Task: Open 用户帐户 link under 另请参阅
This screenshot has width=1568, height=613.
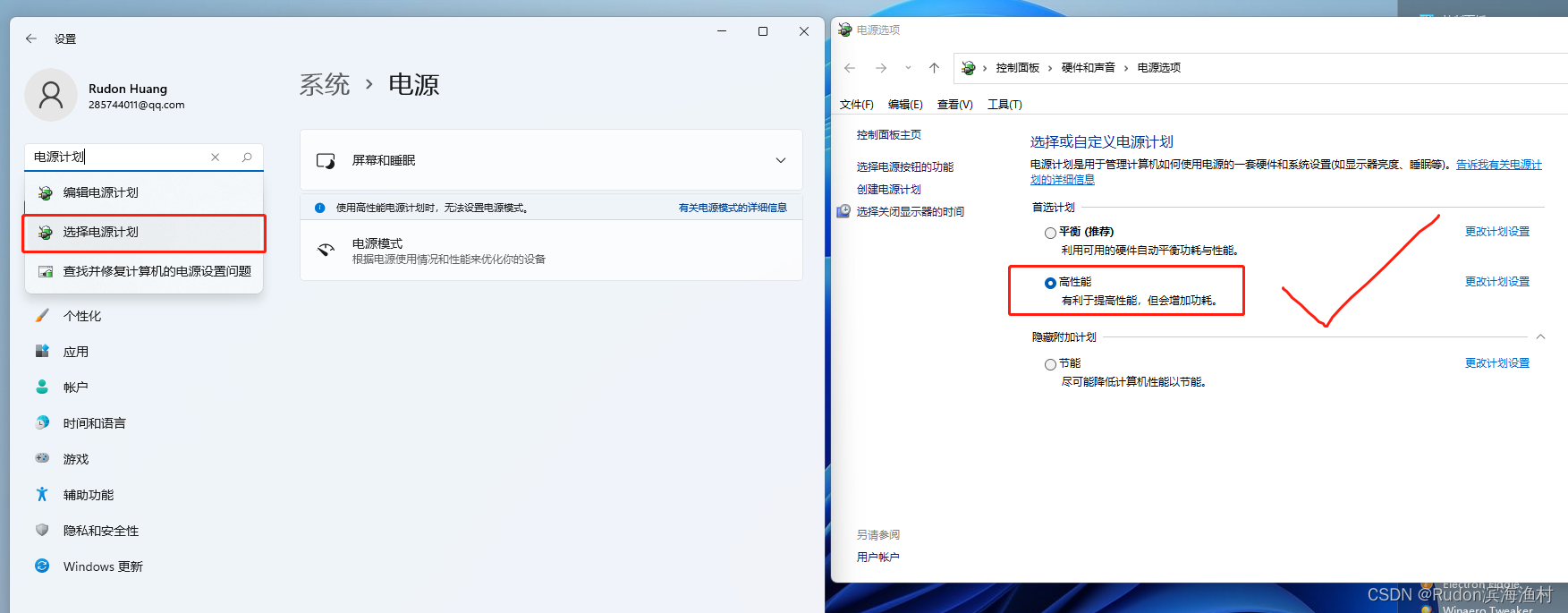Action: (x=878, y=558)
